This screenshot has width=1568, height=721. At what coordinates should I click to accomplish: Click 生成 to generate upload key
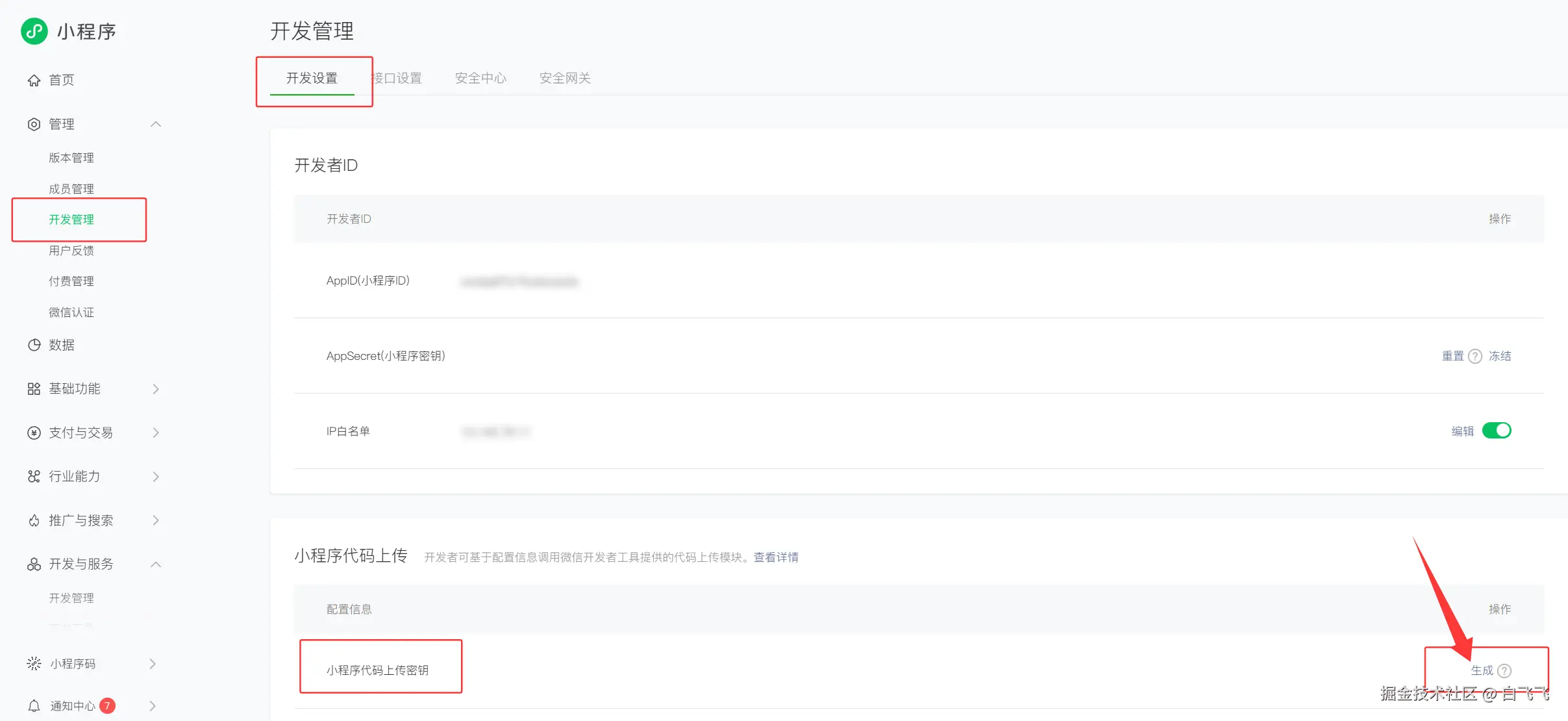[1482, 670]
